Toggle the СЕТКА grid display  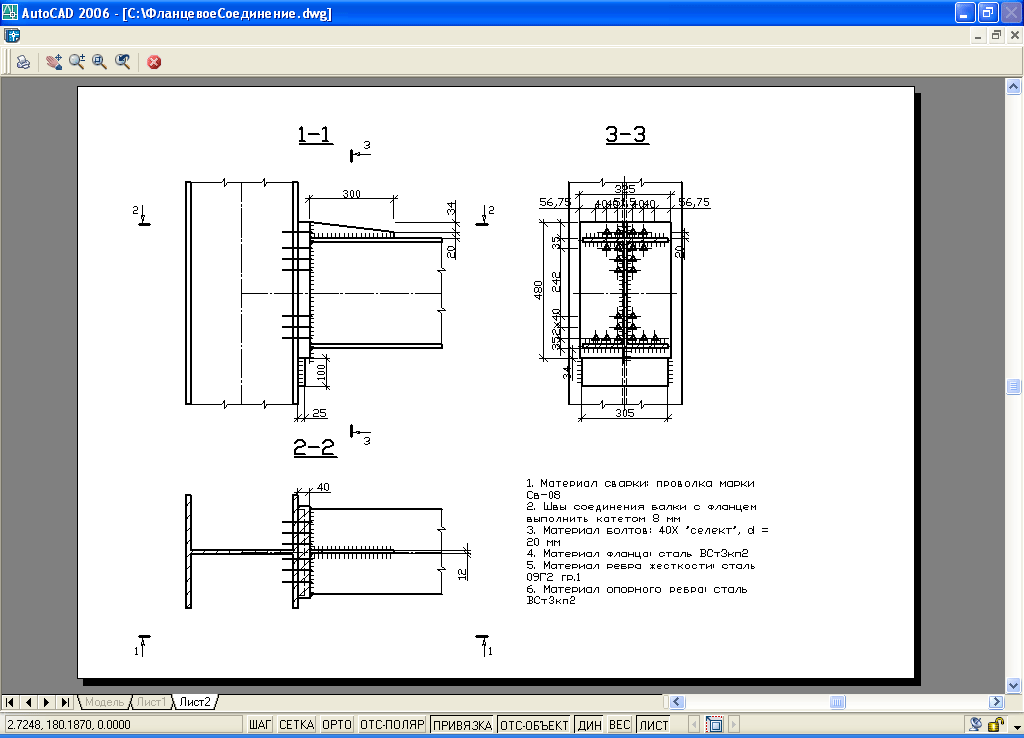pos(297,725)
